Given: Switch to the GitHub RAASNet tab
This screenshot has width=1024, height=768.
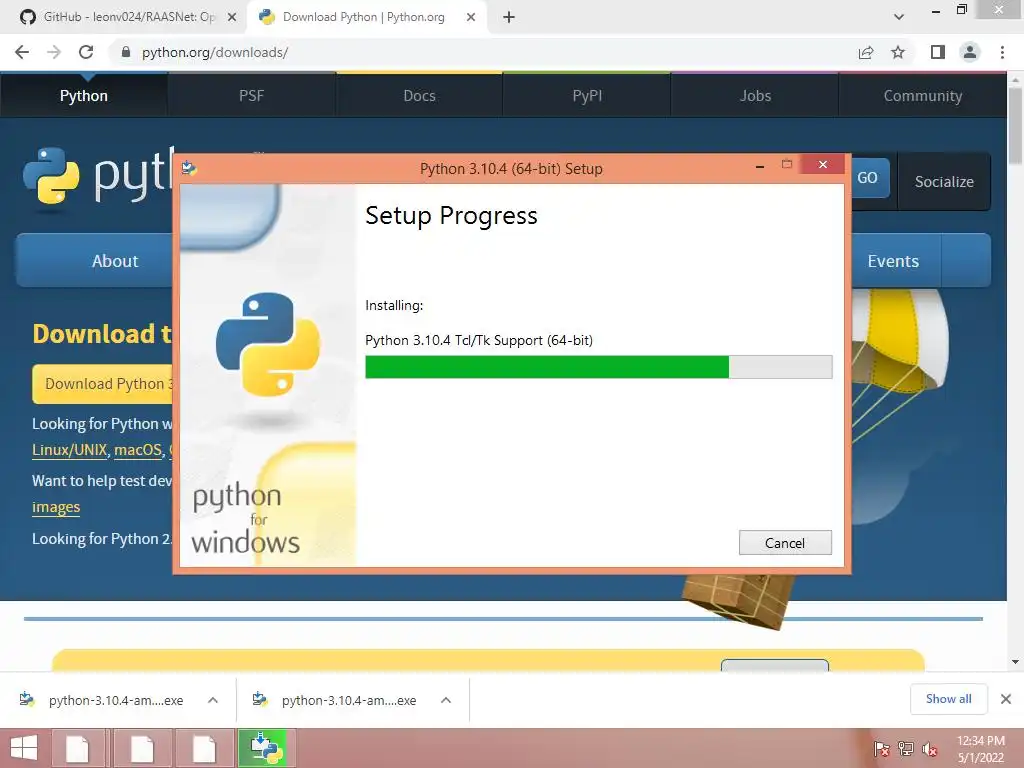Looking at the screenshot, I should tap(127, 17).
